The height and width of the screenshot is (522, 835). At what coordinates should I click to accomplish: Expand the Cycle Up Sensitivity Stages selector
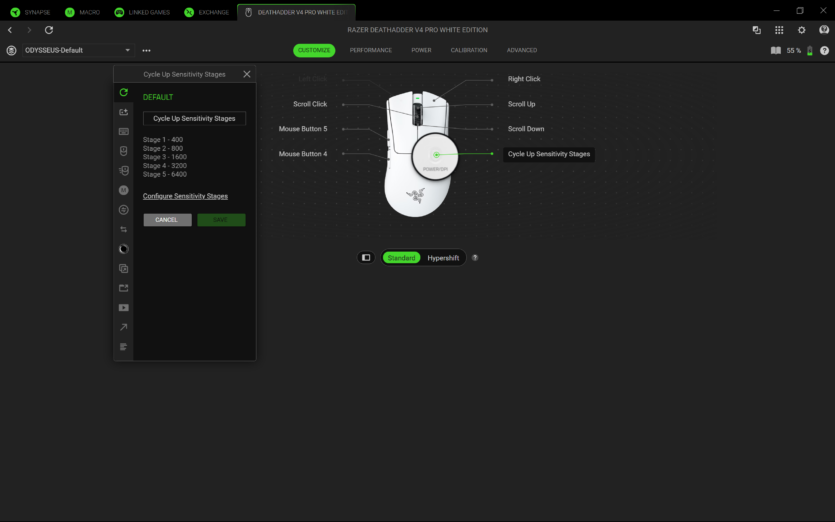click(x=194, y=118)
